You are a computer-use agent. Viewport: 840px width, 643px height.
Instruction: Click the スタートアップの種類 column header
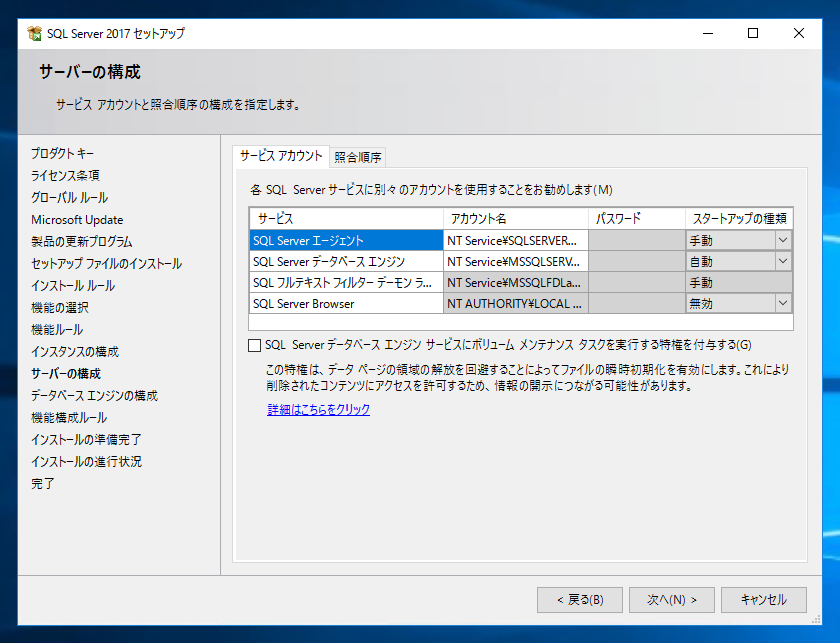(x=739, y=219)
